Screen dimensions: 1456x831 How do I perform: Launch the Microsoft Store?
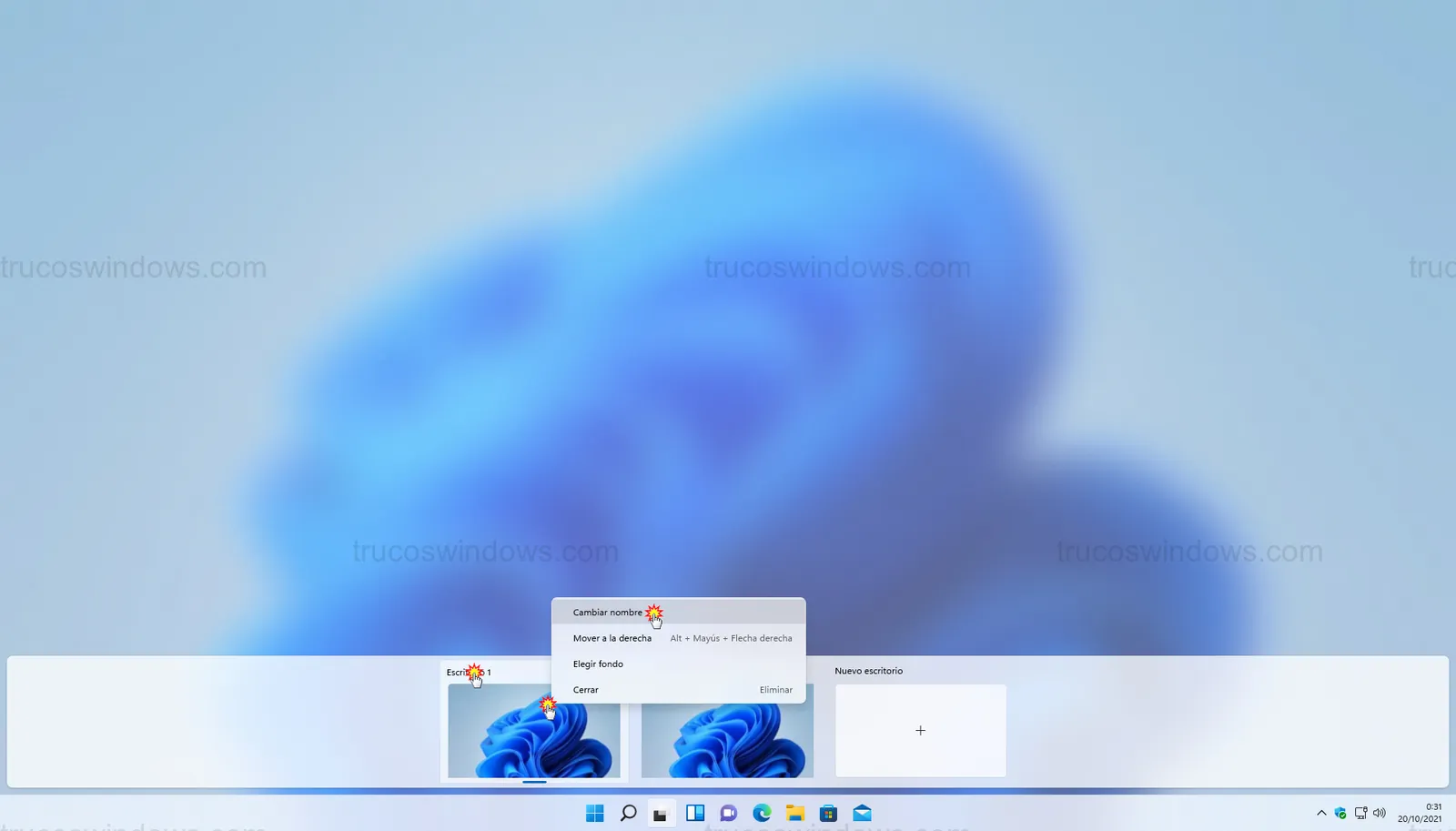(x=828, y=813)
